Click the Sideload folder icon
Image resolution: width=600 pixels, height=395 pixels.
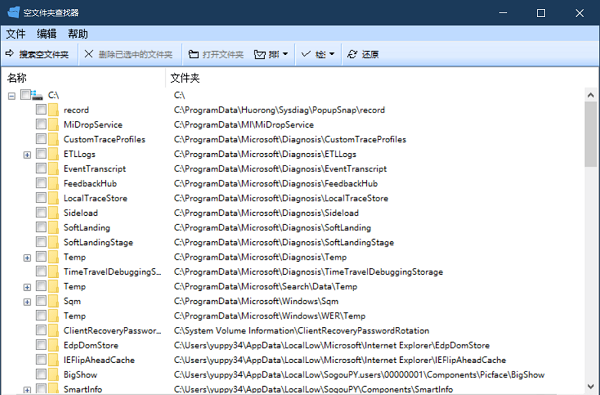[54, 212]
